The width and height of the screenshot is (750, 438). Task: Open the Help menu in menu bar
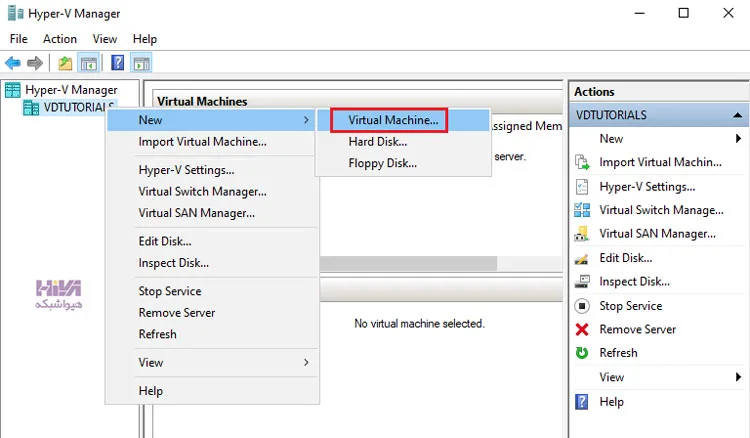point(145,39)
